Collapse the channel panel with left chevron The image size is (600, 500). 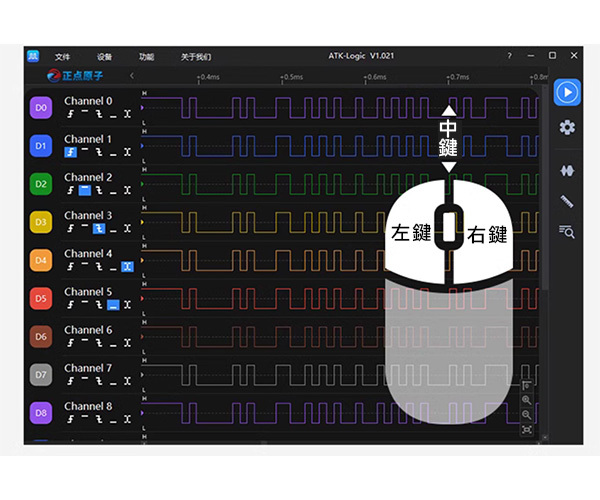[132, 75]
